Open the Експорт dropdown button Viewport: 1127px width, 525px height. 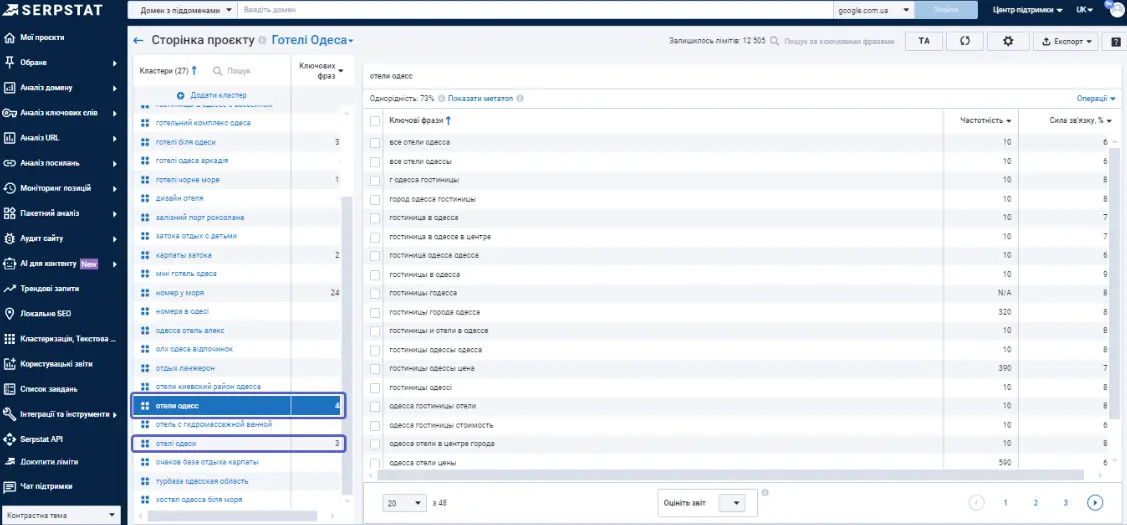1067,41
